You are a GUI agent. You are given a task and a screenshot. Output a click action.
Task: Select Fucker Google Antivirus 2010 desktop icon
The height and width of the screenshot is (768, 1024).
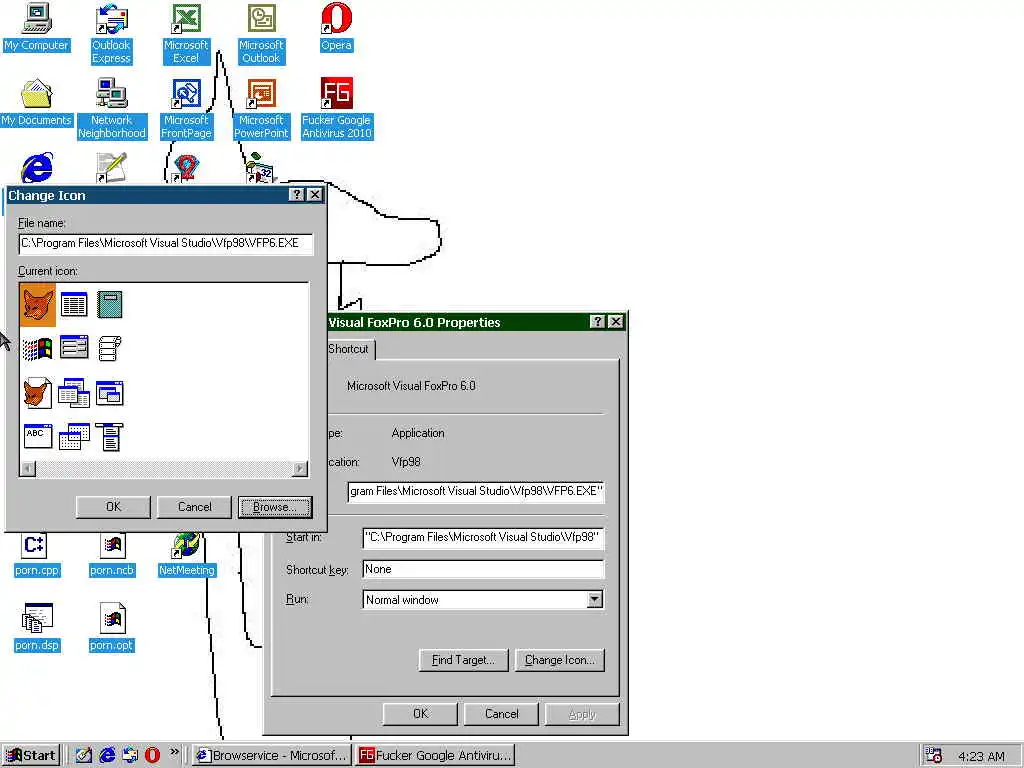click(x=336, y=108)
